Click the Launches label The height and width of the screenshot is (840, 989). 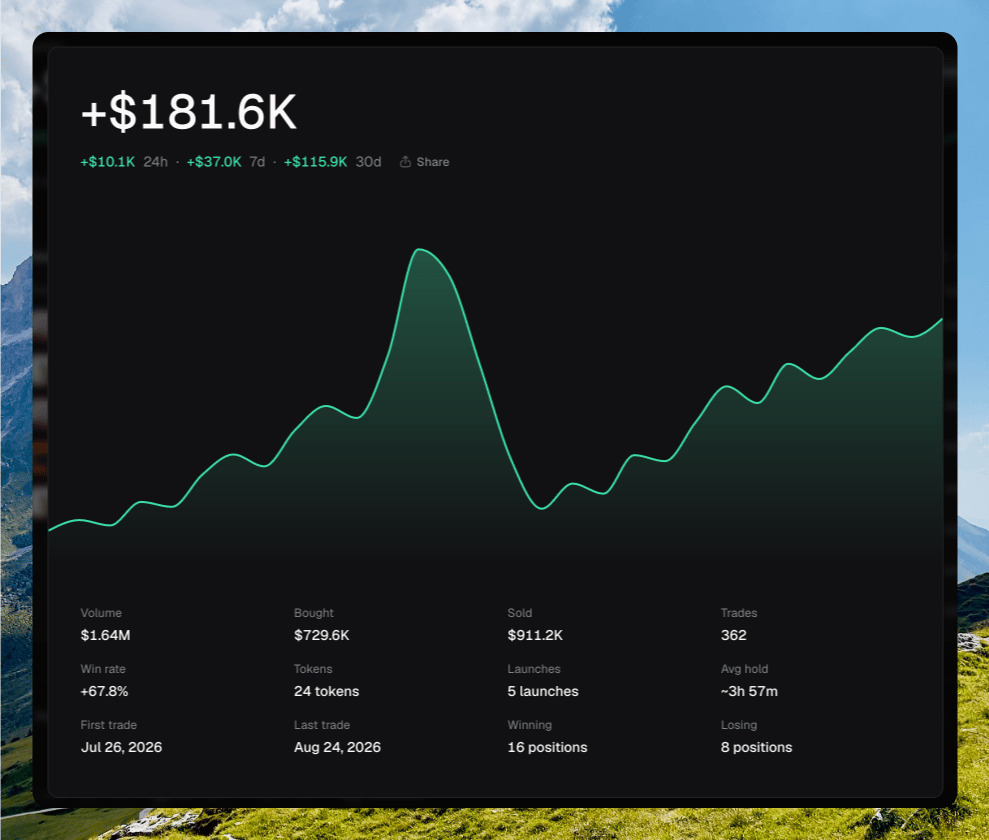pyautogui.click(x=534, y=669)
